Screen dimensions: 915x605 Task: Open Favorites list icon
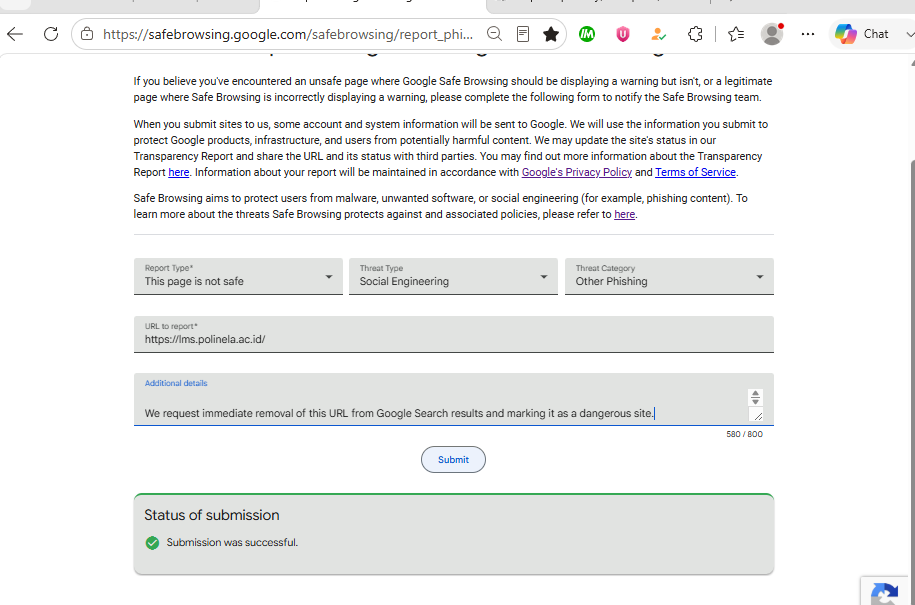[x=736, y=34]
